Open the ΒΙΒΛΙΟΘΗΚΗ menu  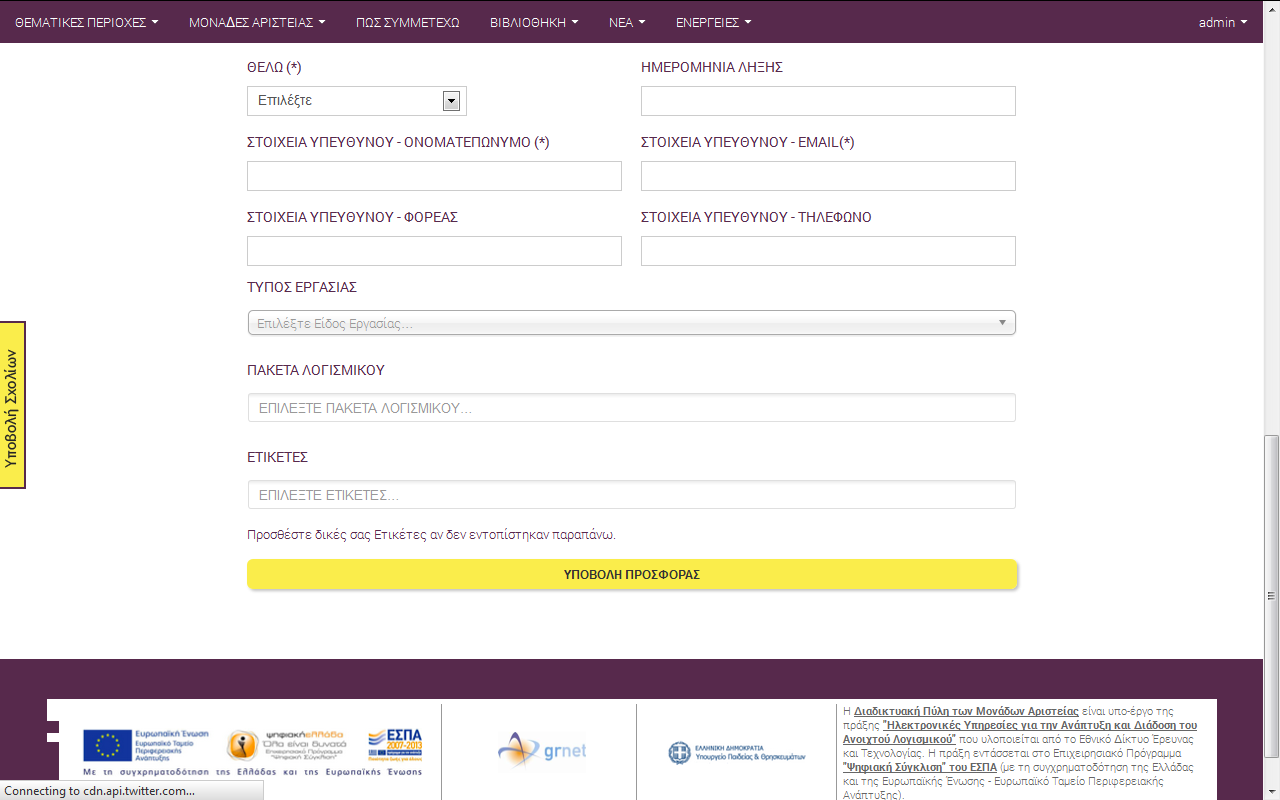(534, 22)
